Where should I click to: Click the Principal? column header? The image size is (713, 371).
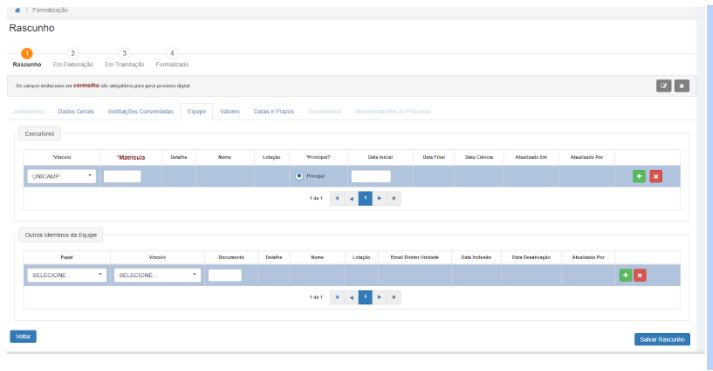point(318,157)
